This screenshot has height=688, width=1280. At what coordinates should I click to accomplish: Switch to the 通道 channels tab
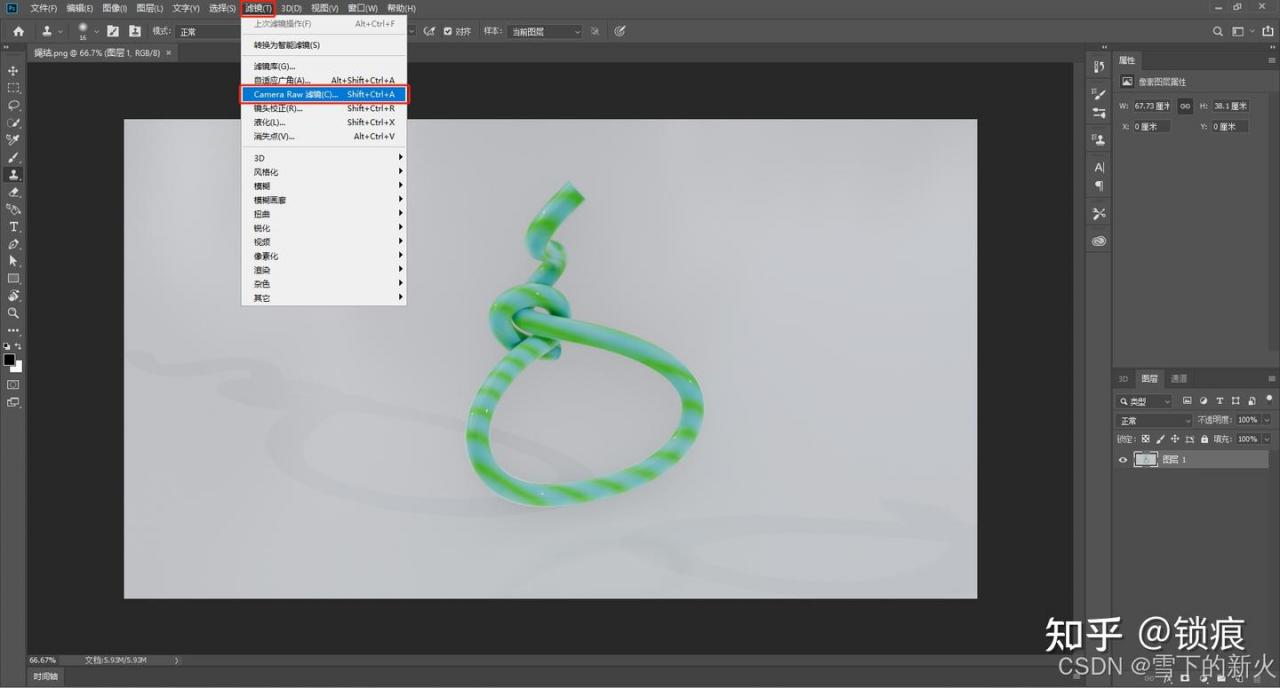point(1179,379)
